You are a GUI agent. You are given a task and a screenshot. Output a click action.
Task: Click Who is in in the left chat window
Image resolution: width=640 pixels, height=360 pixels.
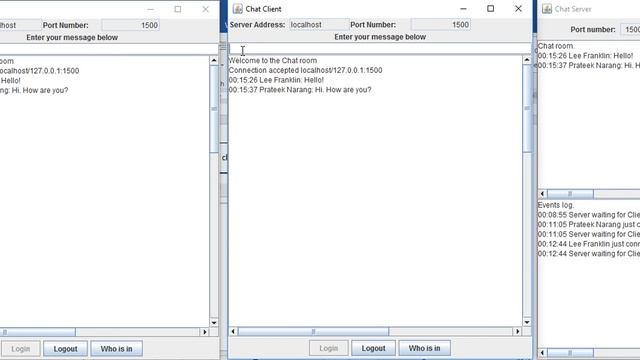coord(116,349)
